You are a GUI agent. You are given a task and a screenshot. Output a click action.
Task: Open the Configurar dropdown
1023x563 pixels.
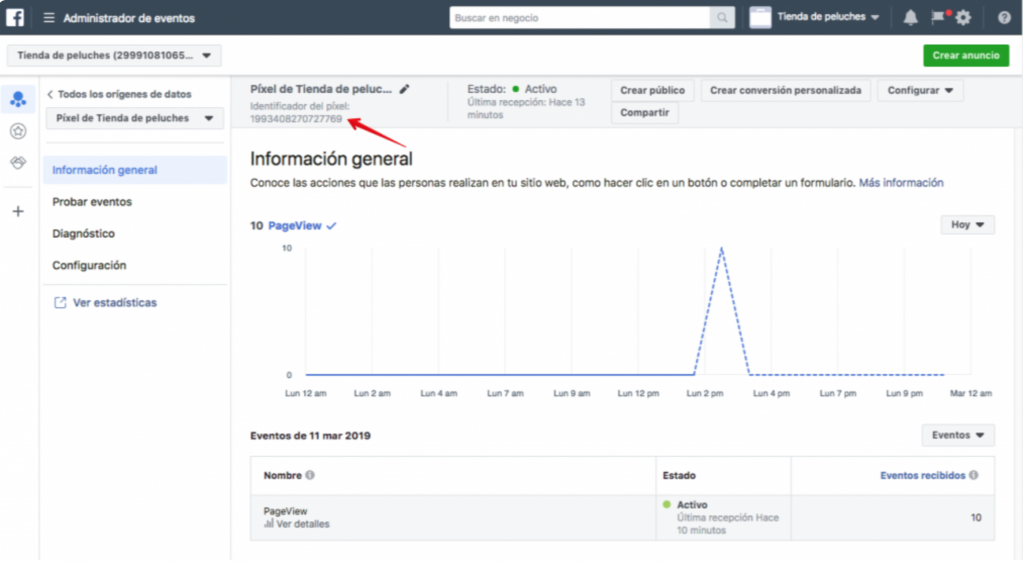coord(919,90)
